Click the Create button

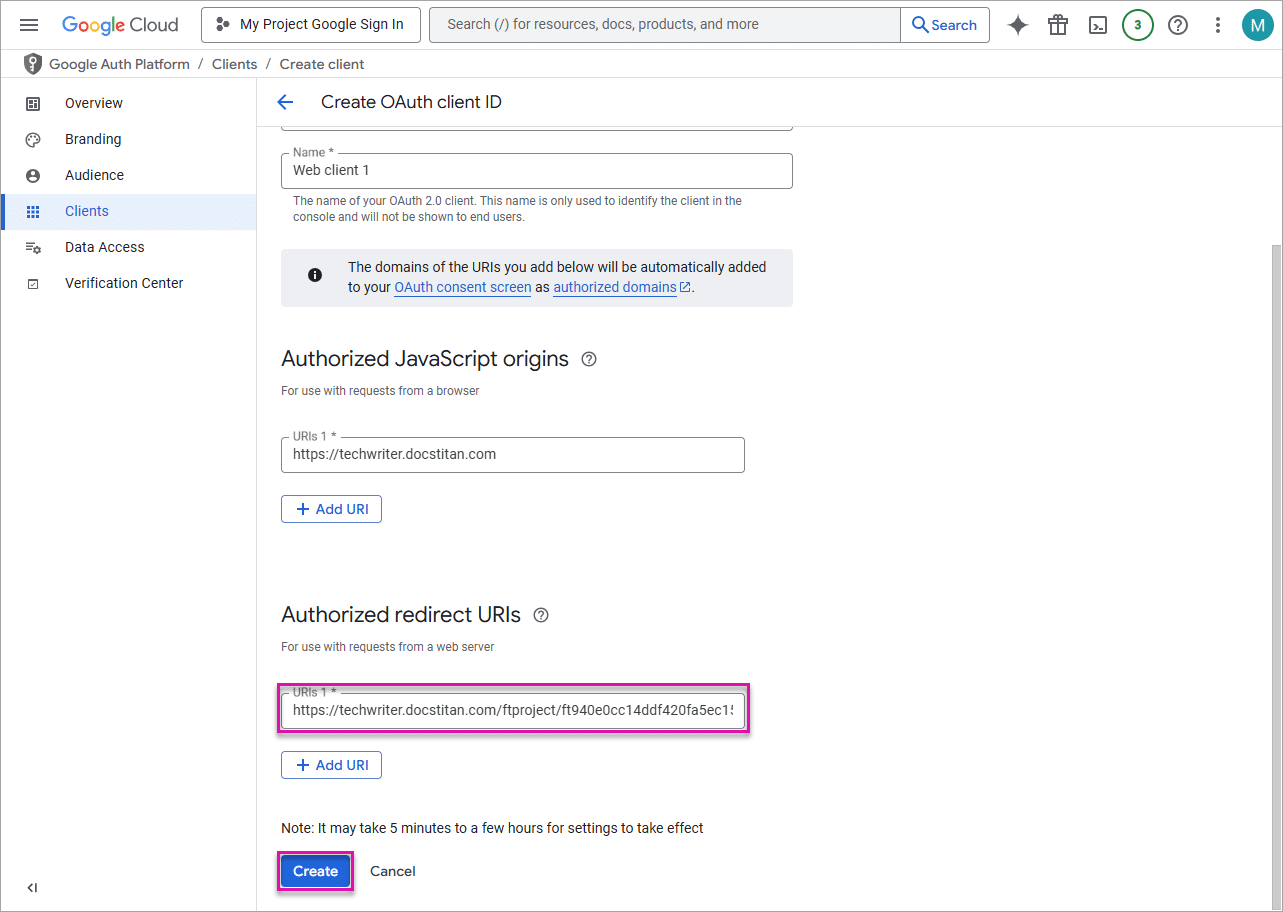coord(315,871)
